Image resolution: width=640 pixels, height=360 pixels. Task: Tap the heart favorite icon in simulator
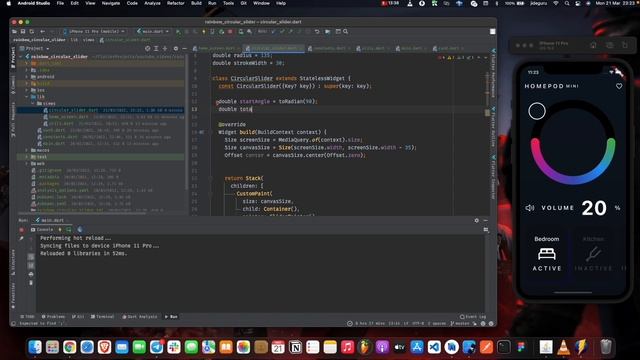tap(619, 86)
